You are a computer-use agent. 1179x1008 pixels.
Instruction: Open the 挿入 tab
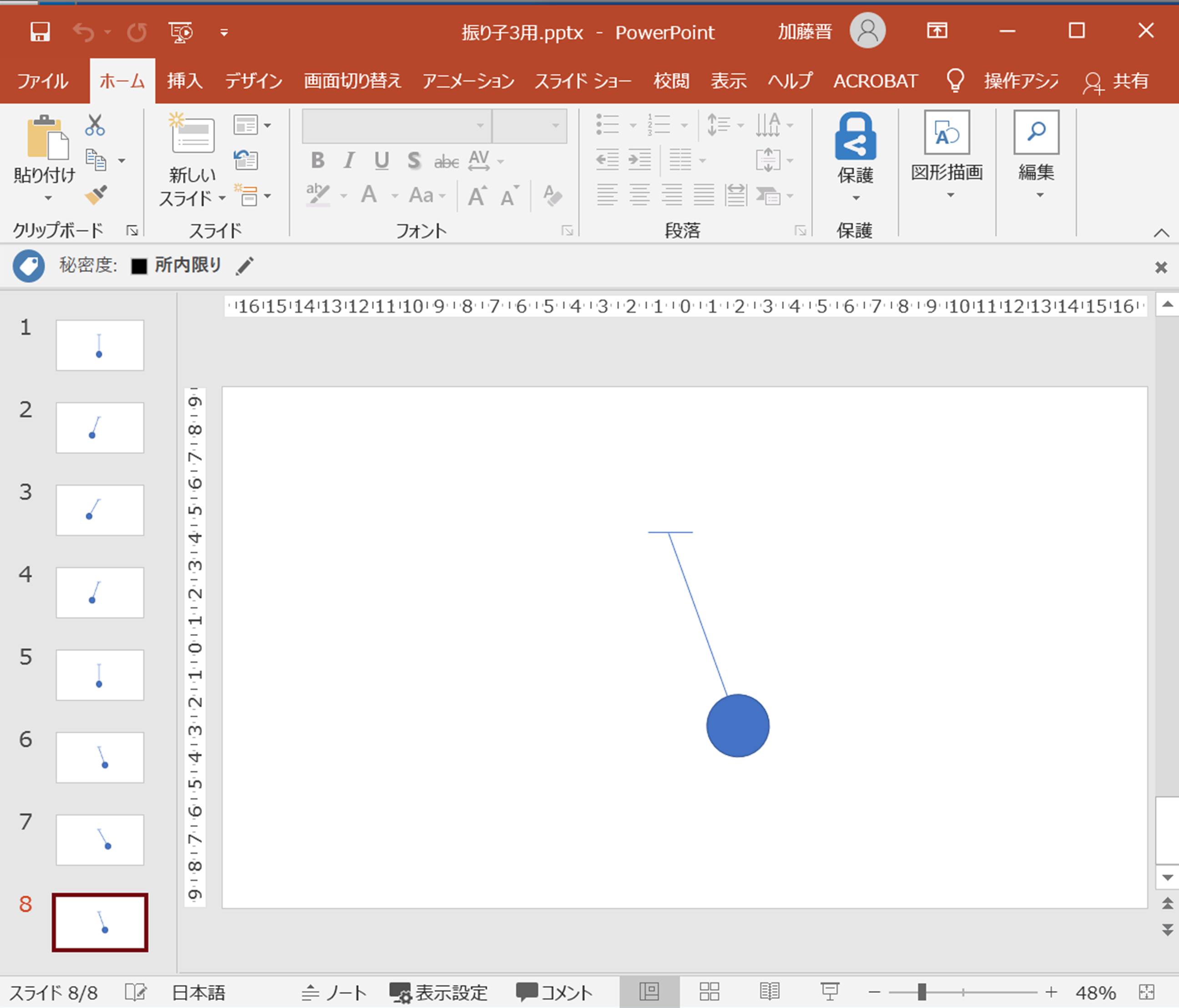click(x=184, y=81)
